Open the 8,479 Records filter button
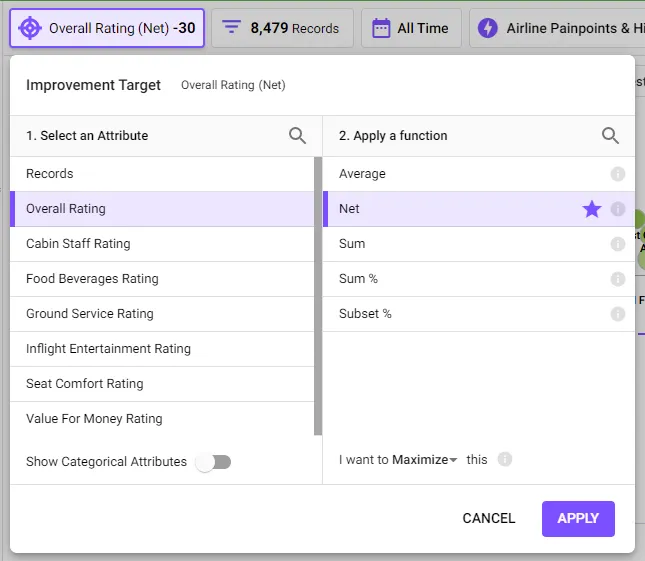Screen dimensions: 645x561 tap(282, 28)
